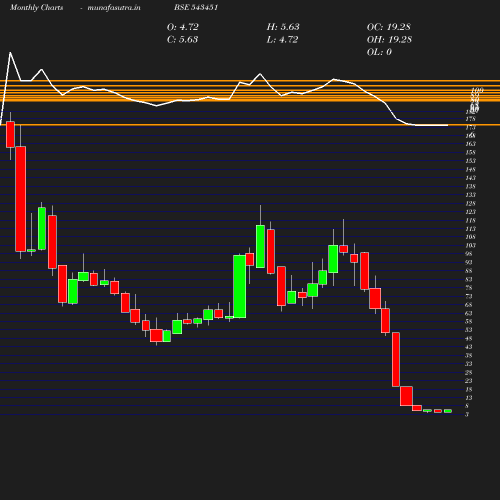500x500 pixels.
Task: Click the 78 price axis label
Action: (469, 288)
